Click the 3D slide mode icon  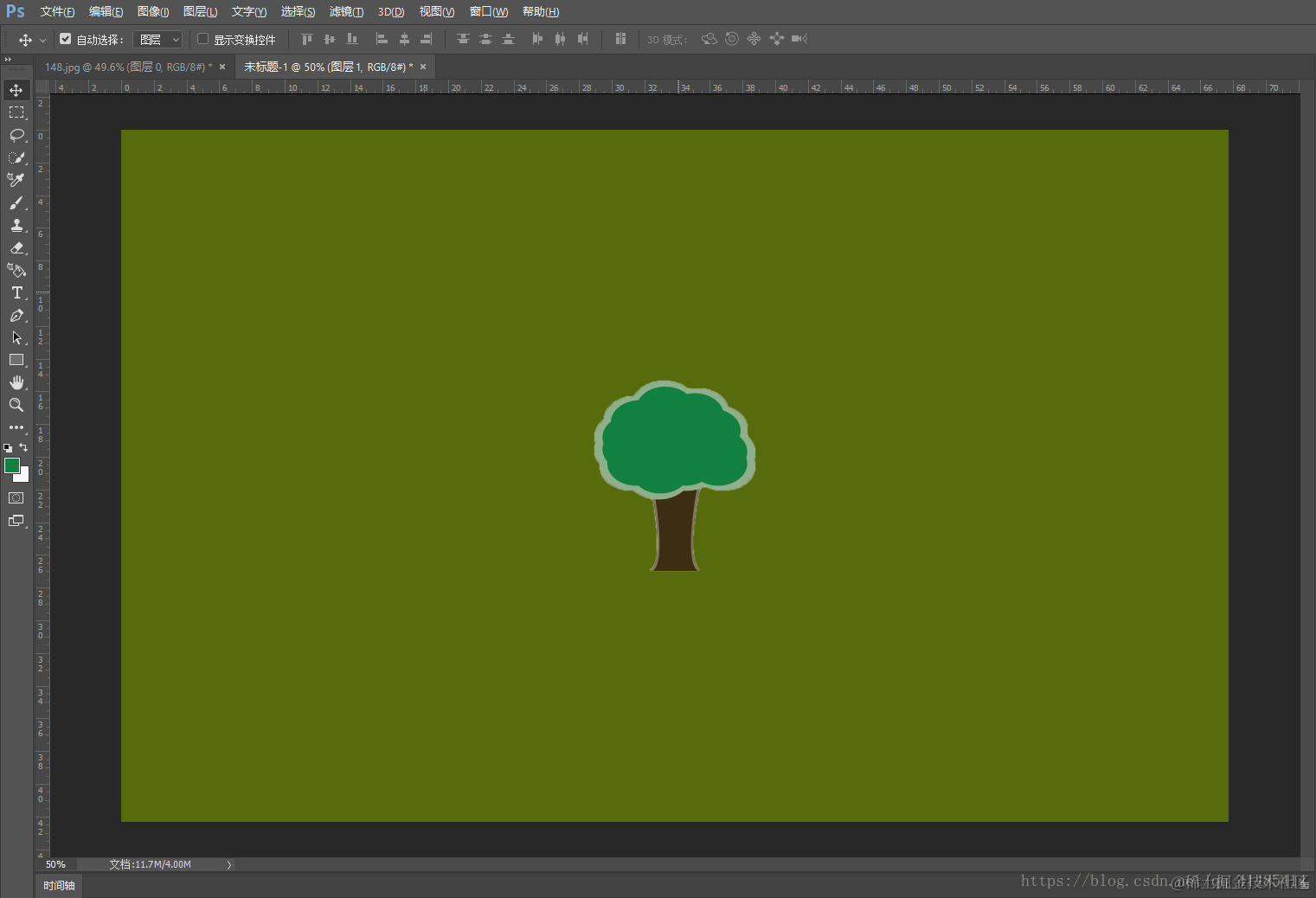click(777, 39)
